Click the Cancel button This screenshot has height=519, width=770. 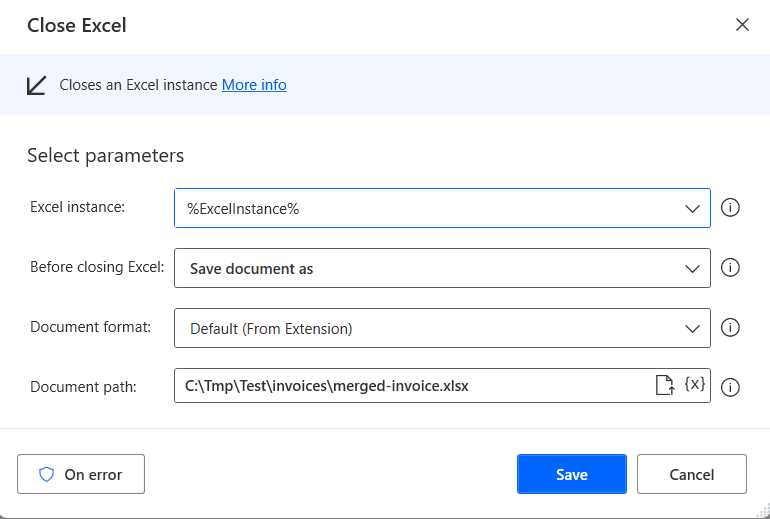coord(692,474)
